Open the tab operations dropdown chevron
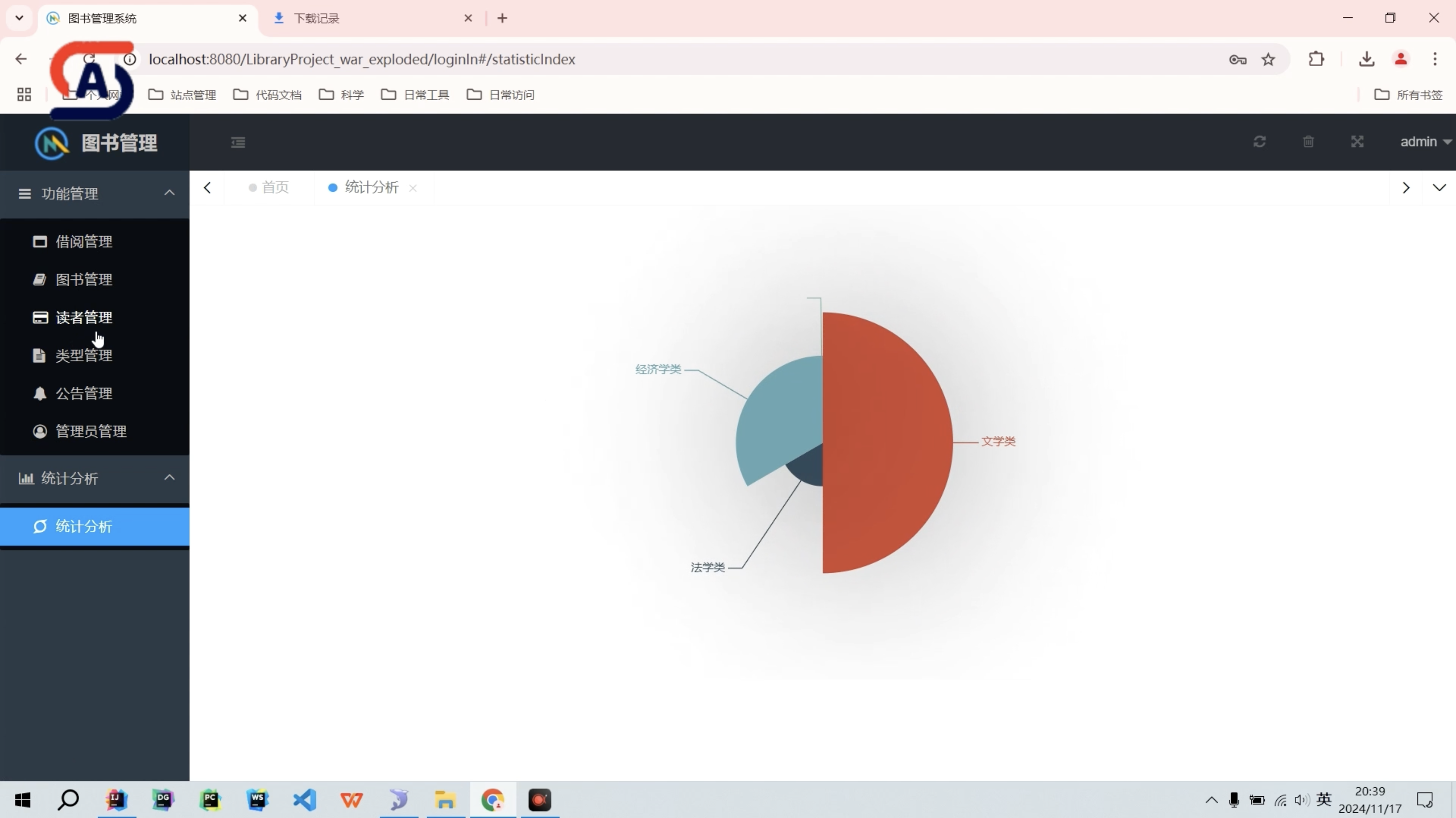The height and width of the screenshot is (818, 1456). 1439,187
